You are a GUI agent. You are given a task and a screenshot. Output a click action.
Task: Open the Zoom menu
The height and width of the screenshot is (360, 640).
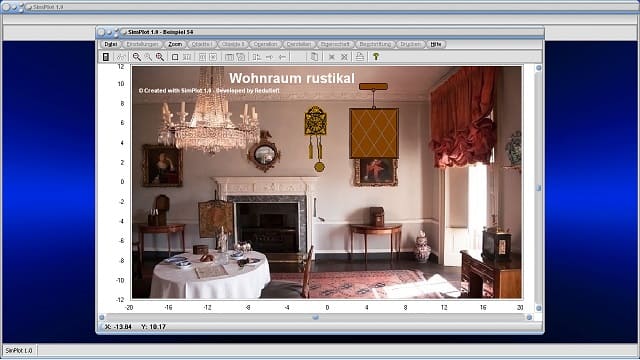[x=175, y=44]
